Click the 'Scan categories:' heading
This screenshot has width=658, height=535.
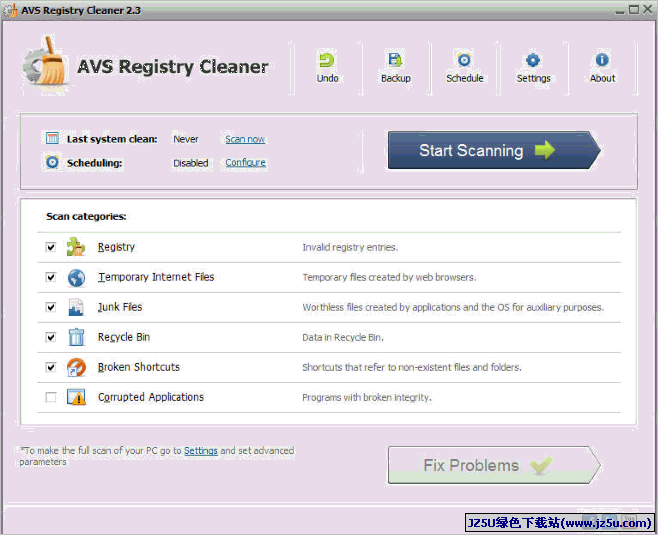[x=86, y=217]
